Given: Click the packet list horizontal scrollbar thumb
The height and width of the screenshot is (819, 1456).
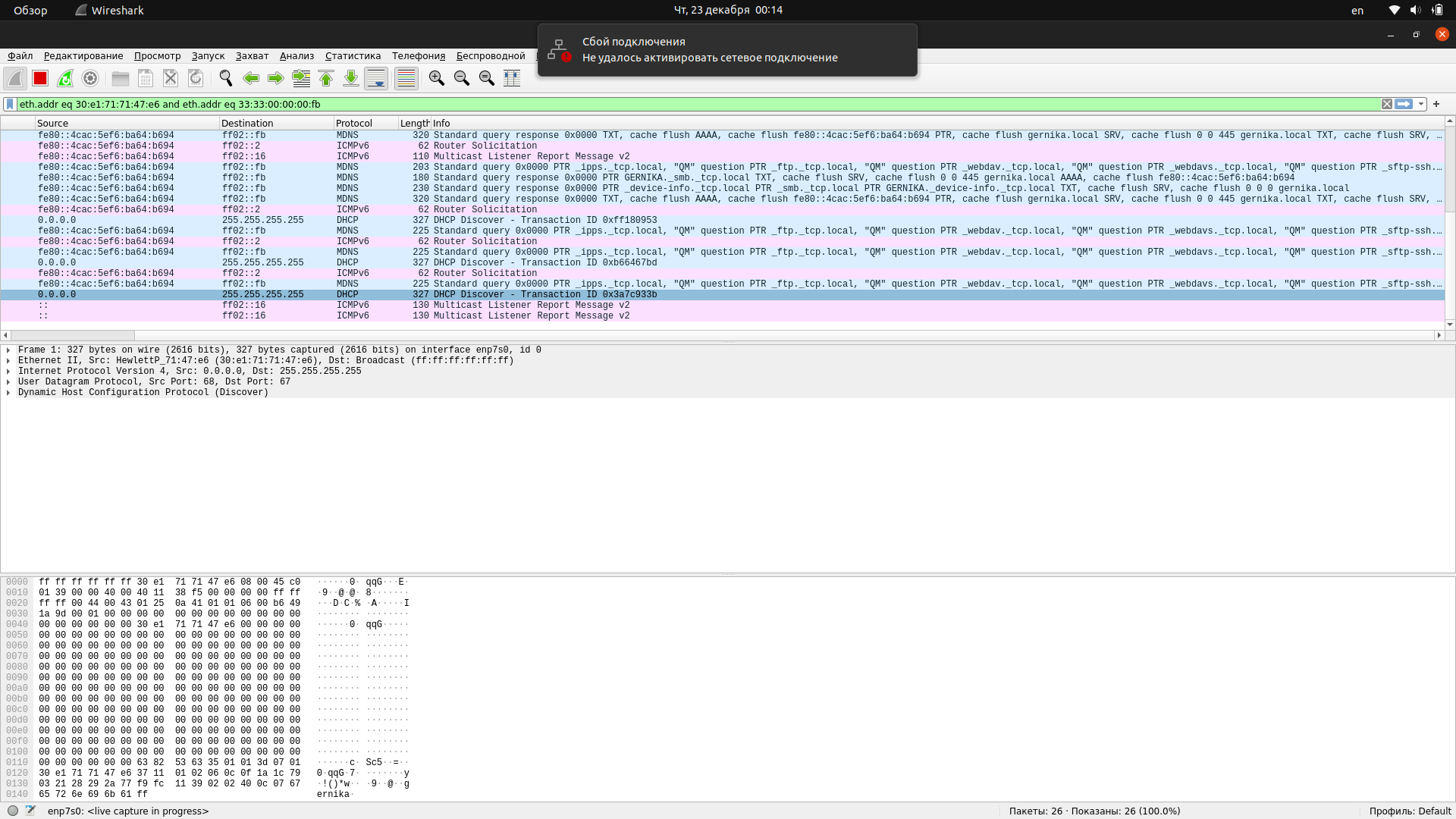Looking at the screenshot, I should (73, 335).
